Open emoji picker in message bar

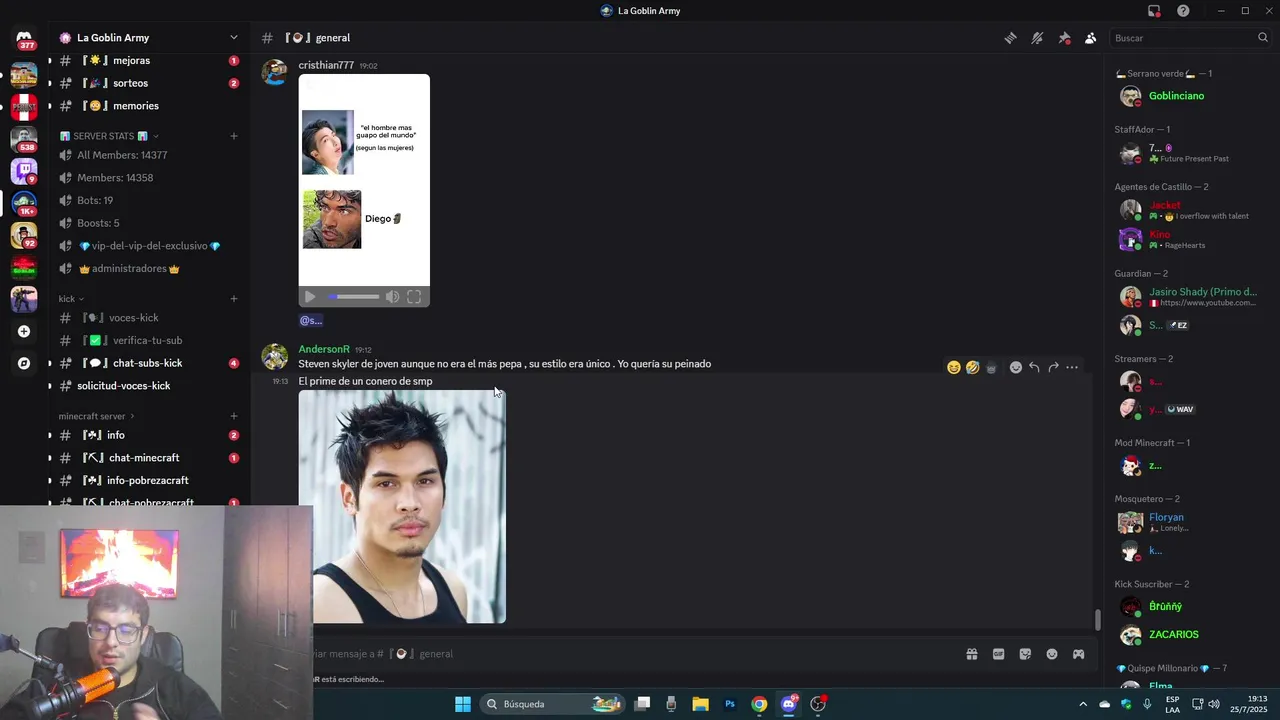pyautogui.click(x=1052, y=654)
